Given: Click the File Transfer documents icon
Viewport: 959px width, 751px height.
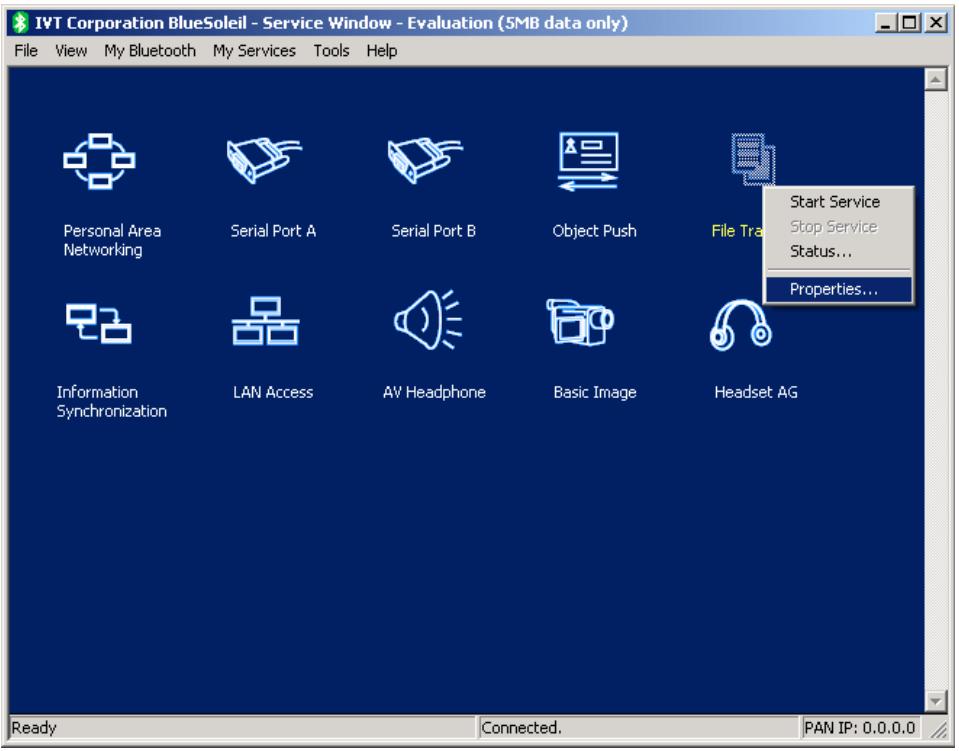Looking at the screenshot, I should pos(753,159).
